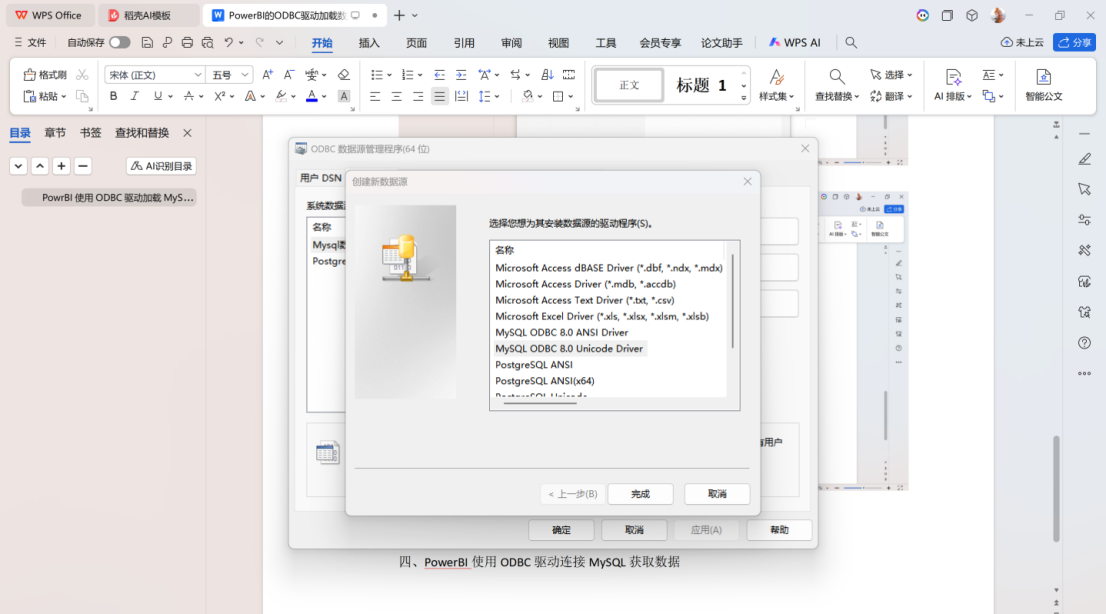The image size is (1106, 614).
Task: Click the superscript X² button
Action: point(219,96)
